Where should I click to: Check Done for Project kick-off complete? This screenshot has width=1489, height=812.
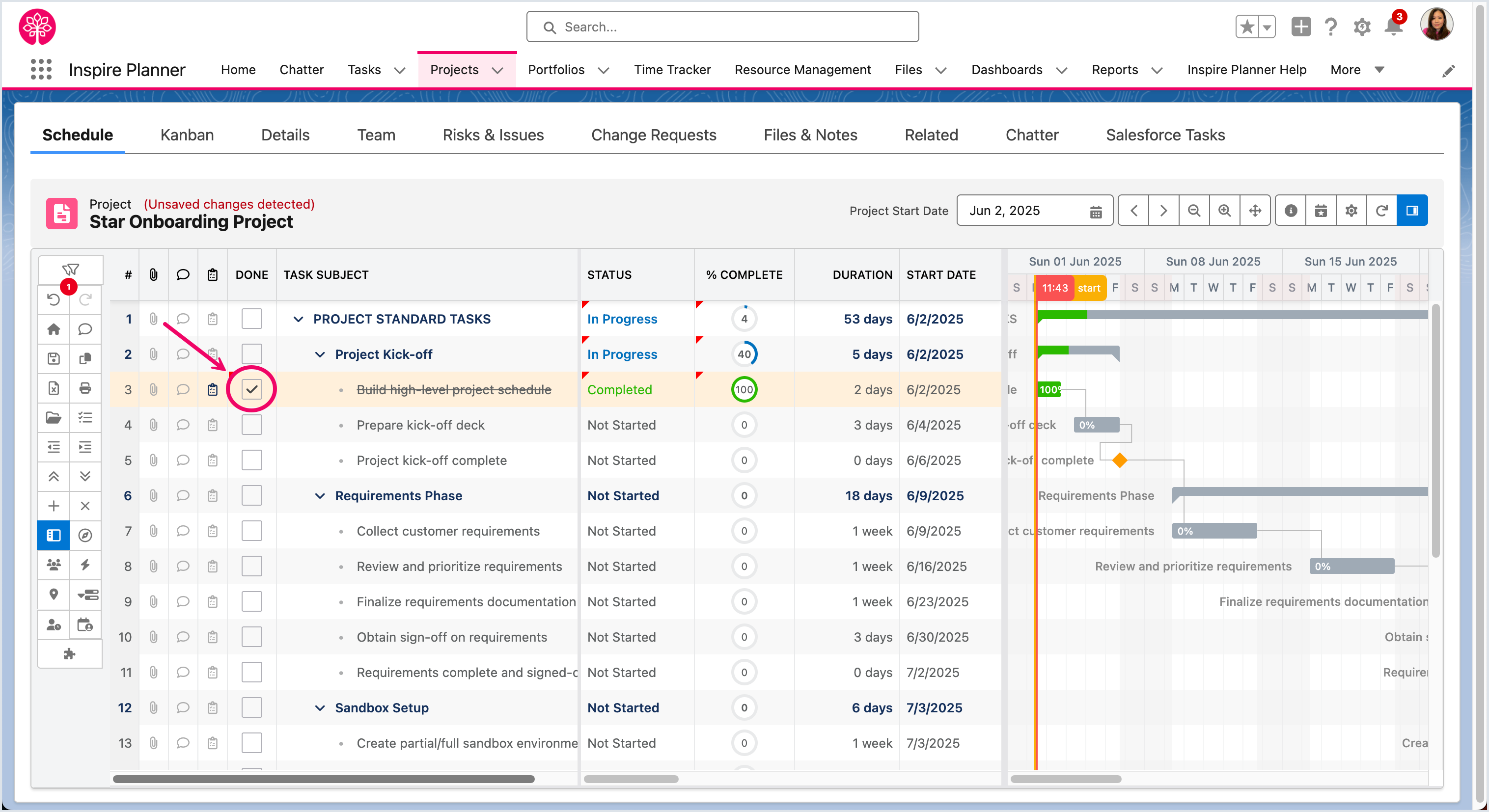252,460
